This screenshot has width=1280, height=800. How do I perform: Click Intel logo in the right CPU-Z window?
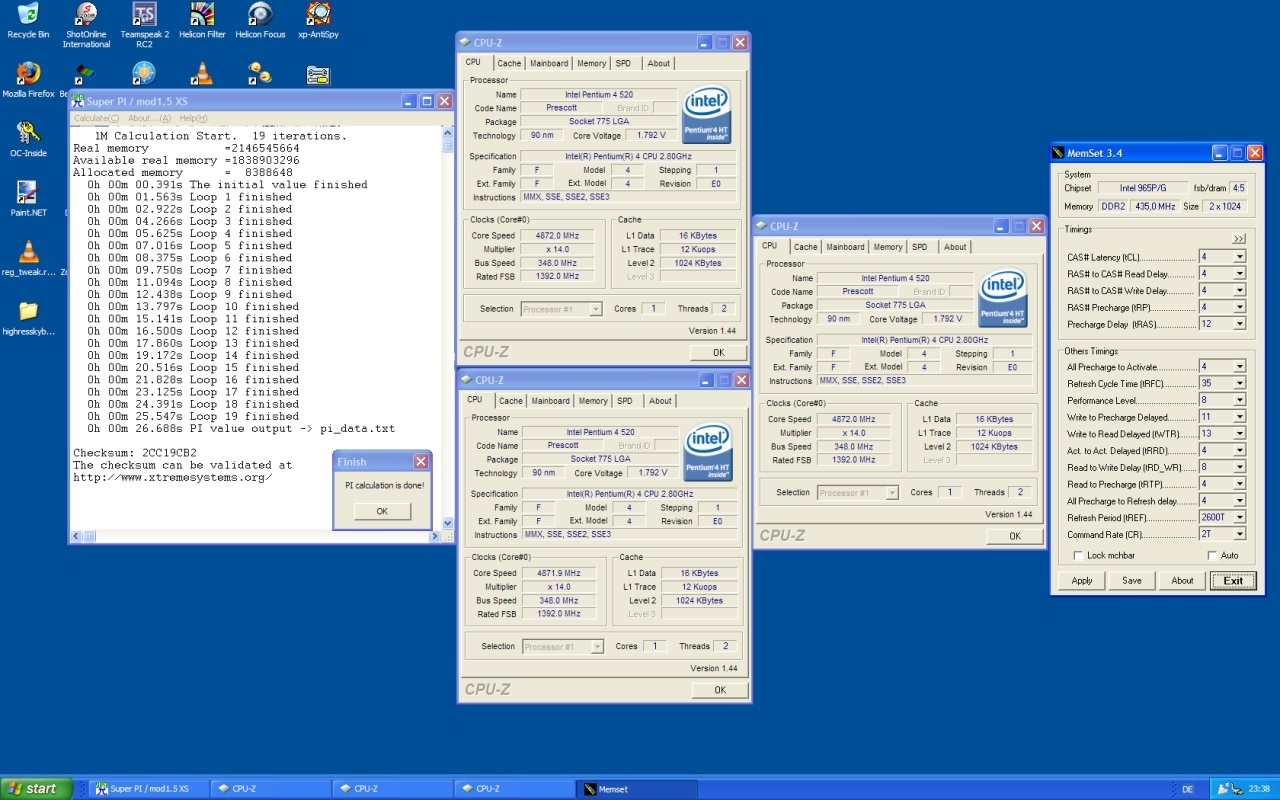(1002, 297)
